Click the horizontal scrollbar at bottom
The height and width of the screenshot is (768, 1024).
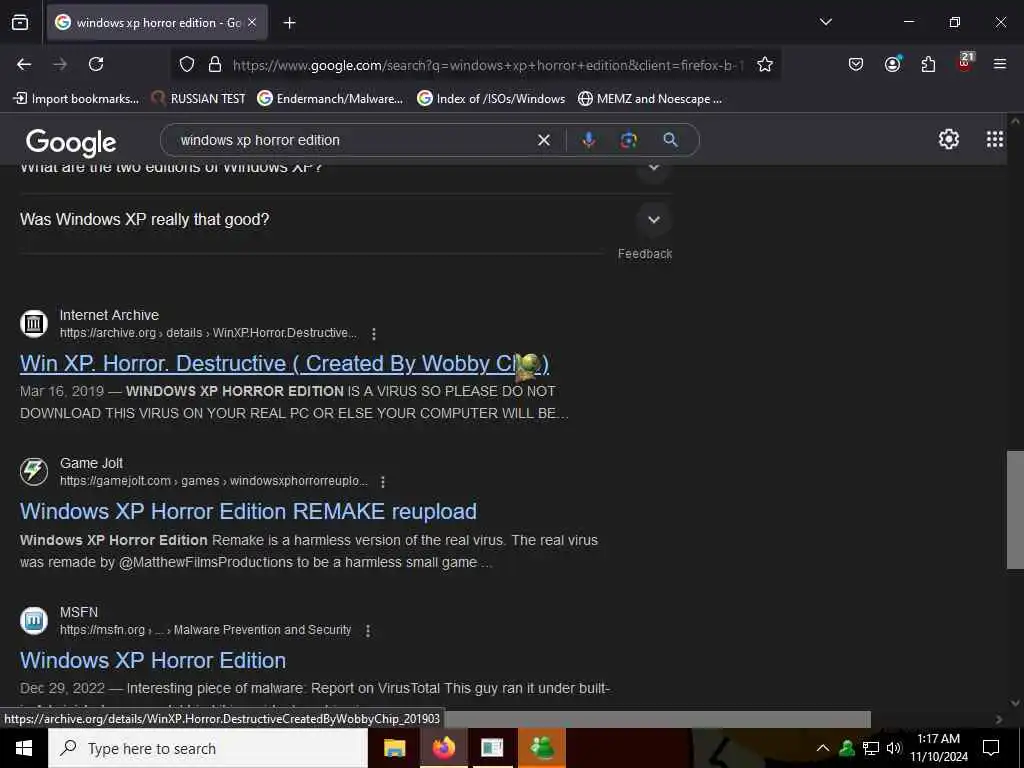pos(656,719)
